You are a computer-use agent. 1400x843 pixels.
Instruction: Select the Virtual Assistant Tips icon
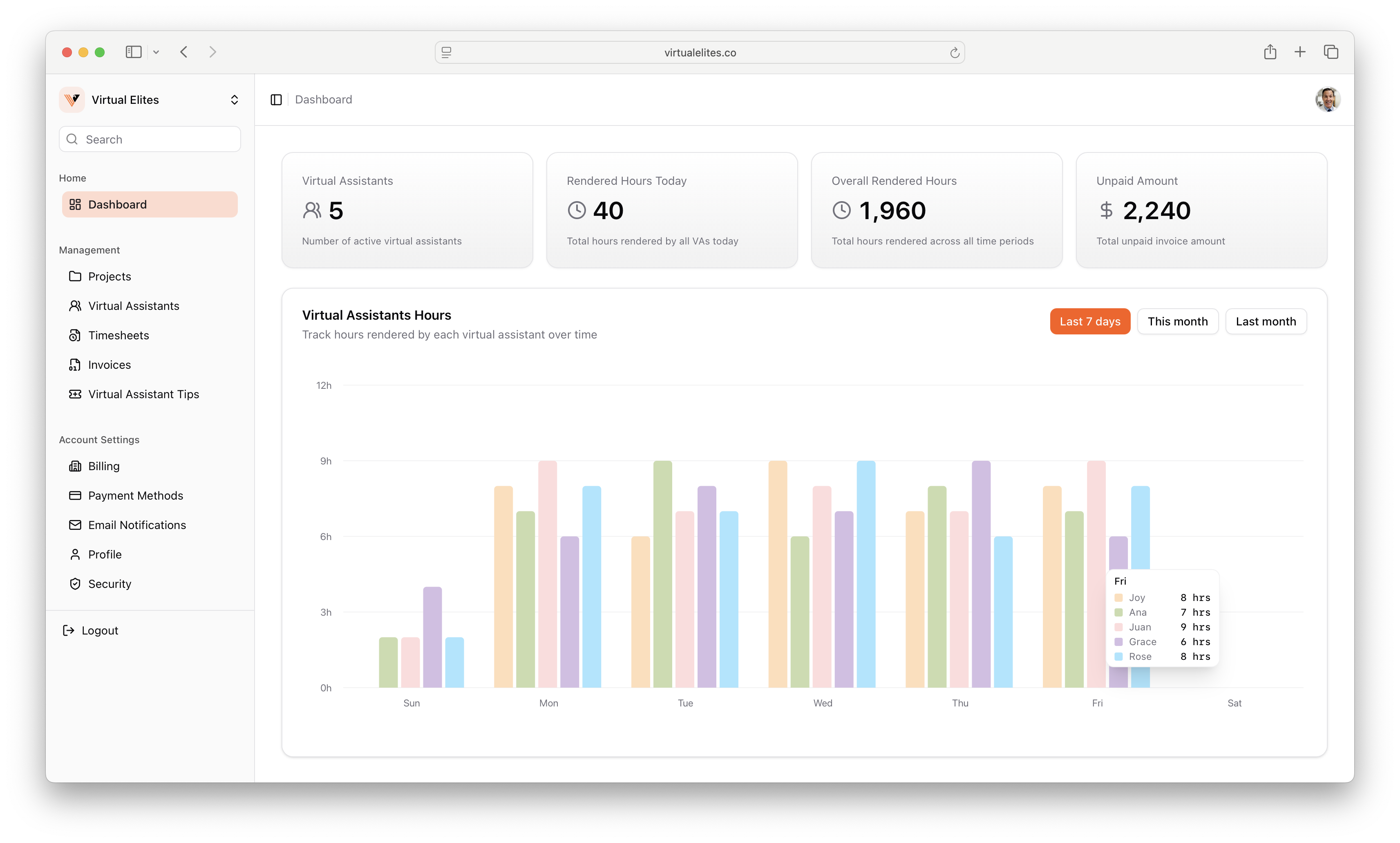(76, 394)
